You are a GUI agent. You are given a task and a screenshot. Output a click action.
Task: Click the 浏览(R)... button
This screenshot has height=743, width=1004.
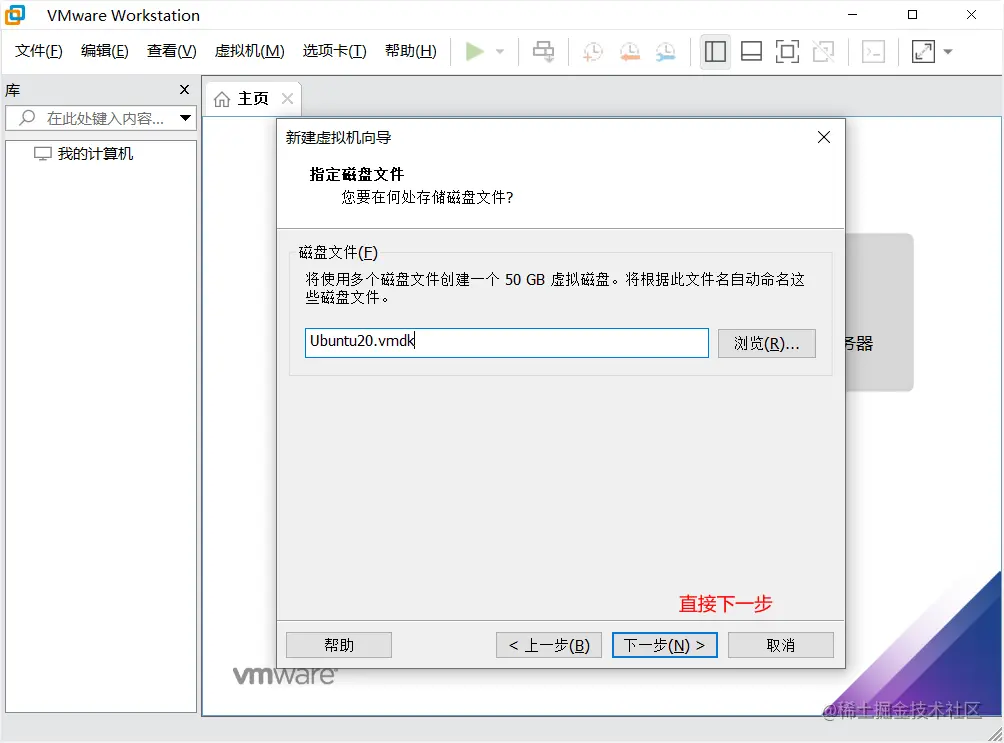(x=766, y=343)
